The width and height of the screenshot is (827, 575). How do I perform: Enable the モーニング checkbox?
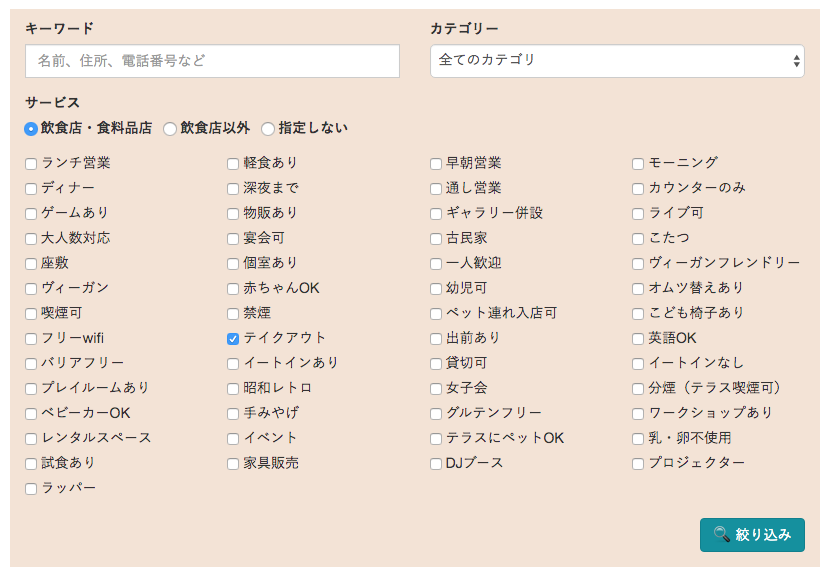click(638, 164)
